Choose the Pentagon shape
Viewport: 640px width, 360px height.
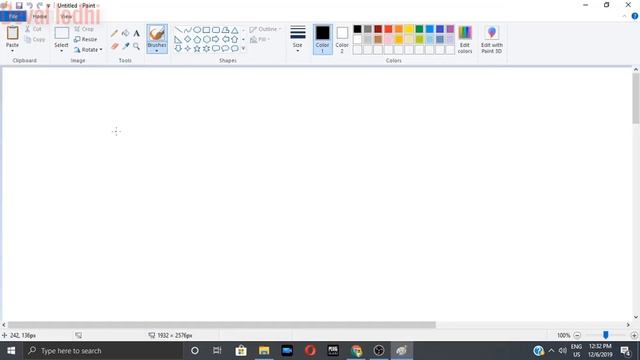click(x=197, y=40)
